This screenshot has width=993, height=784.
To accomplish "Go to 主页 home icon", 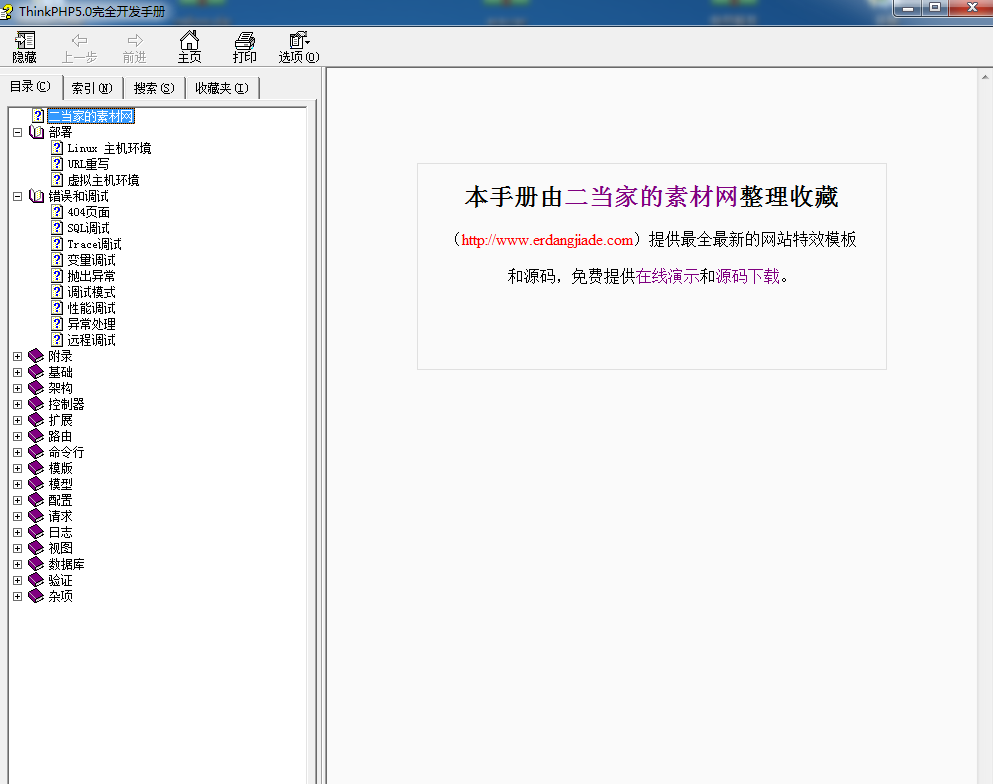I will click(x=189, y=40).
